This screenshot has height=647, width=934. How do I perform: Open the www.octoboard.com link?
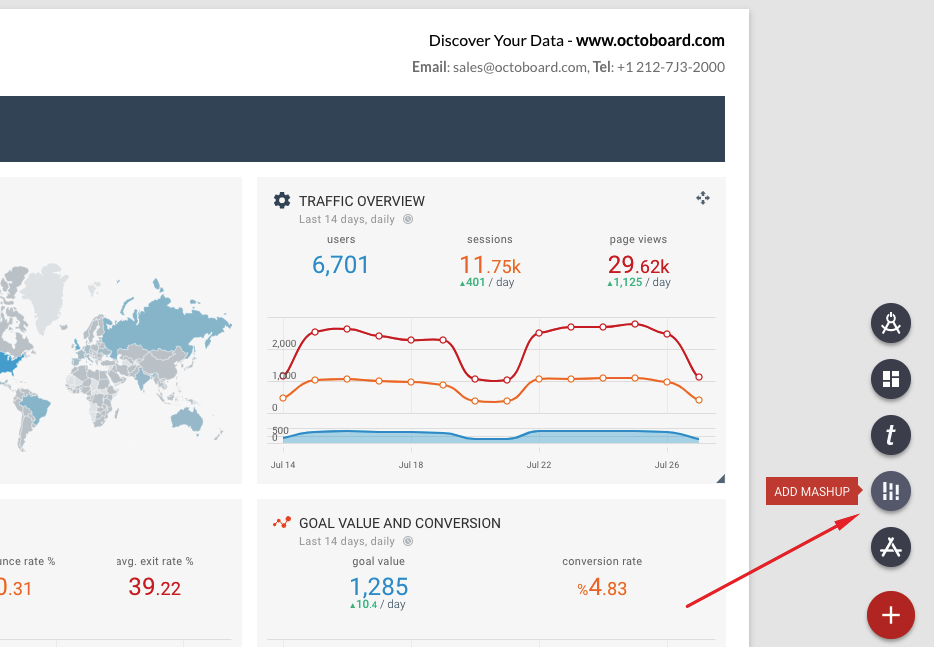tap(650, 41)
